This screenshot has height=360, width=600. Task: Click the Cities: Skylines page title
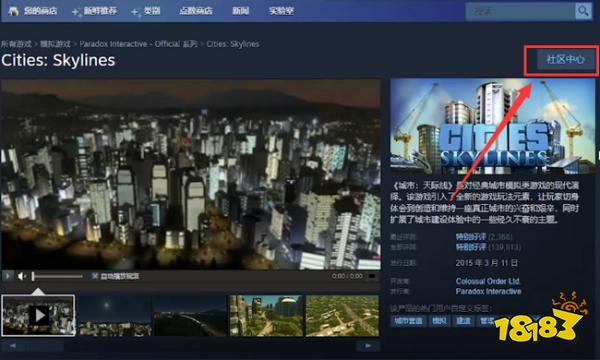coord(58,60)
